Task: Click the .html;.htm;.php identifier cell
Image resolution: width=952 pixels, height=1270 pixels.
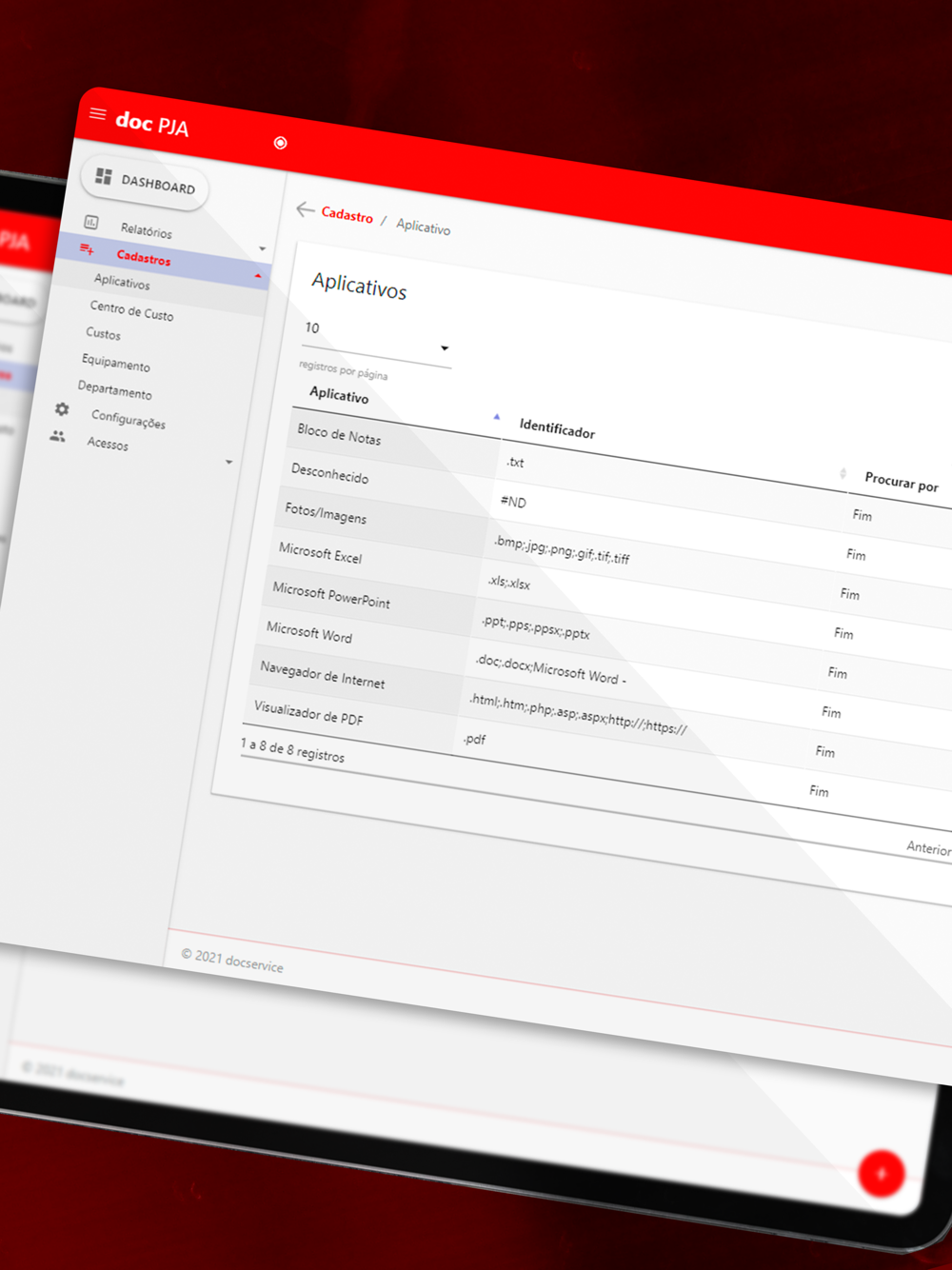Action: [578, 713]
